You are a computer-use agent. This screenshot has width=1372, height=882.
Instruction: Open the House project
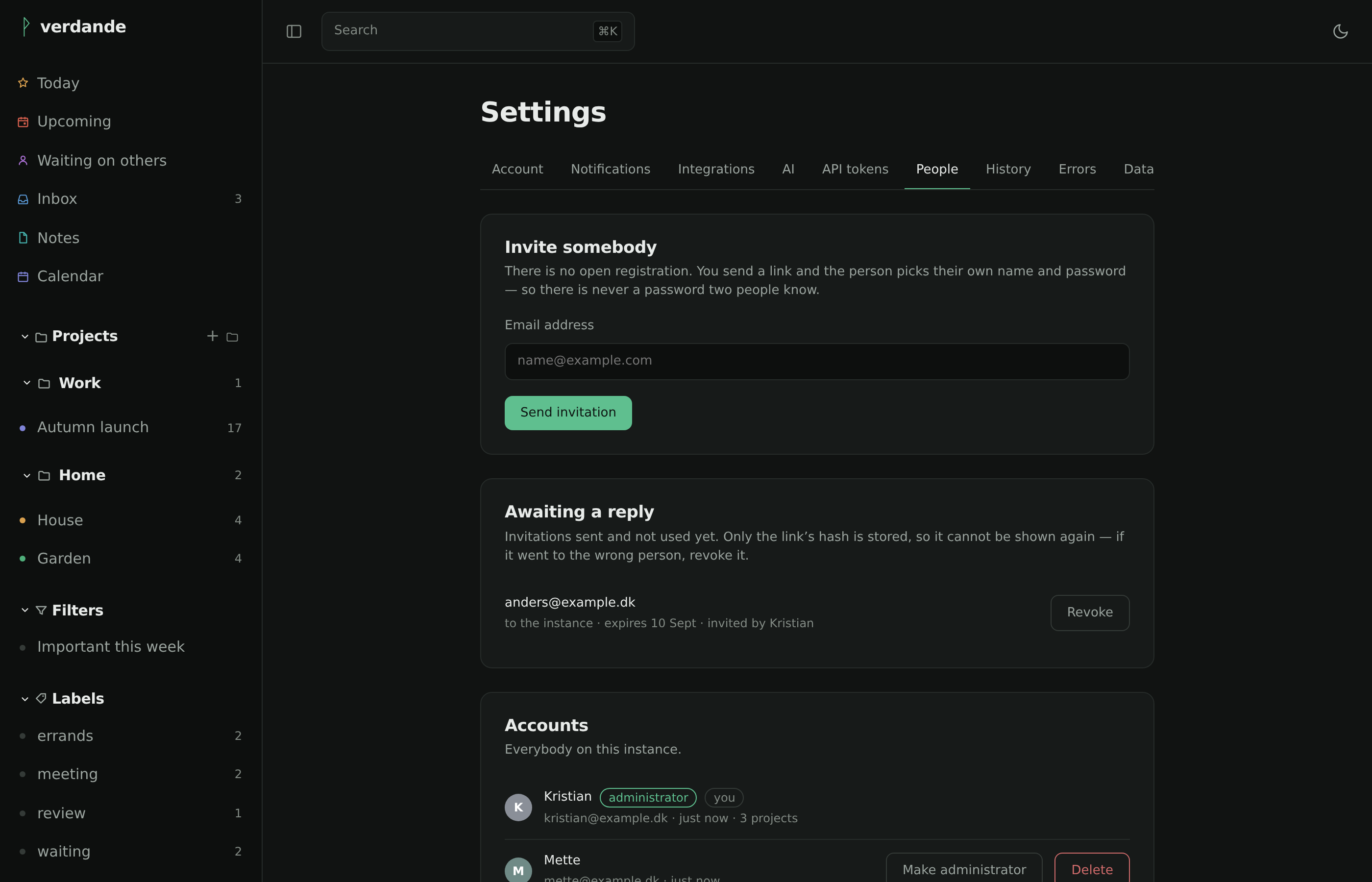(x=131, y=520)
